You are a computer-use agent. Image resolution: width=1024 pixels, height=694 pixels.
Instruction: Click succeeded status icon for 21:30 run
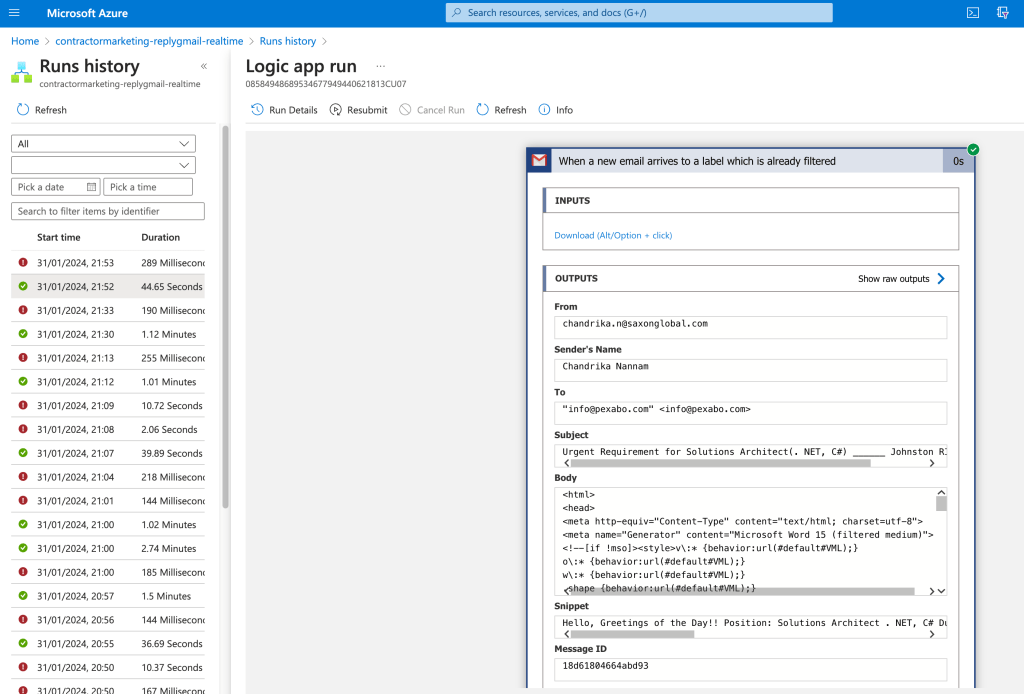(23, 334)
